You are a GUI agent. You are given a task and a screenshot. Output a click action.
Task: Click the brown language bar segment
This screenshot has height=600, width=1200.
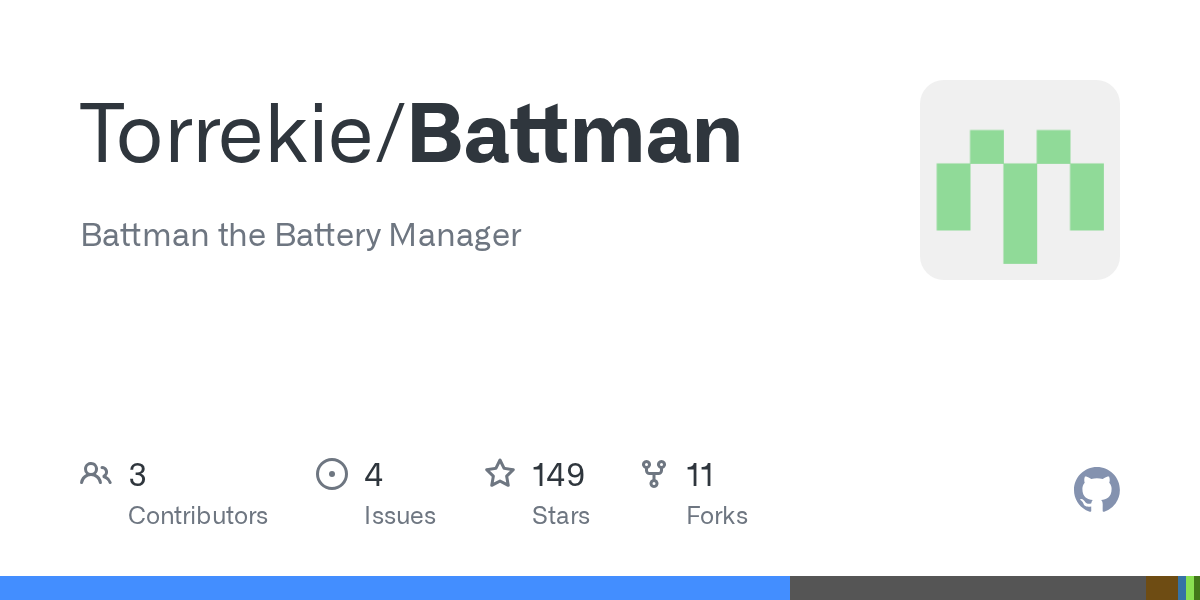click(1161, 588)
